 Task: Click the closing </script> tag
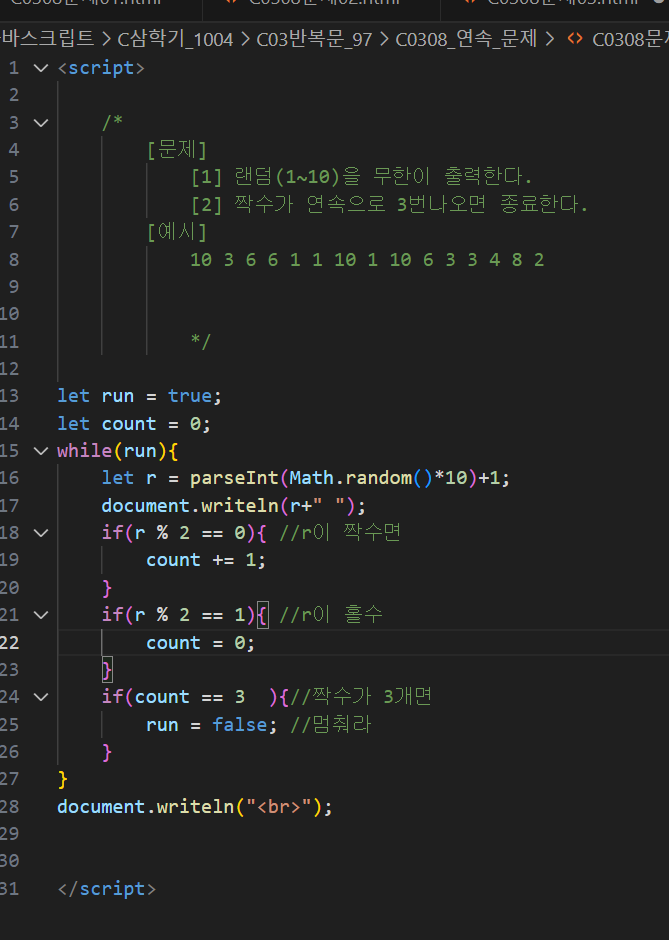point(107,889)
